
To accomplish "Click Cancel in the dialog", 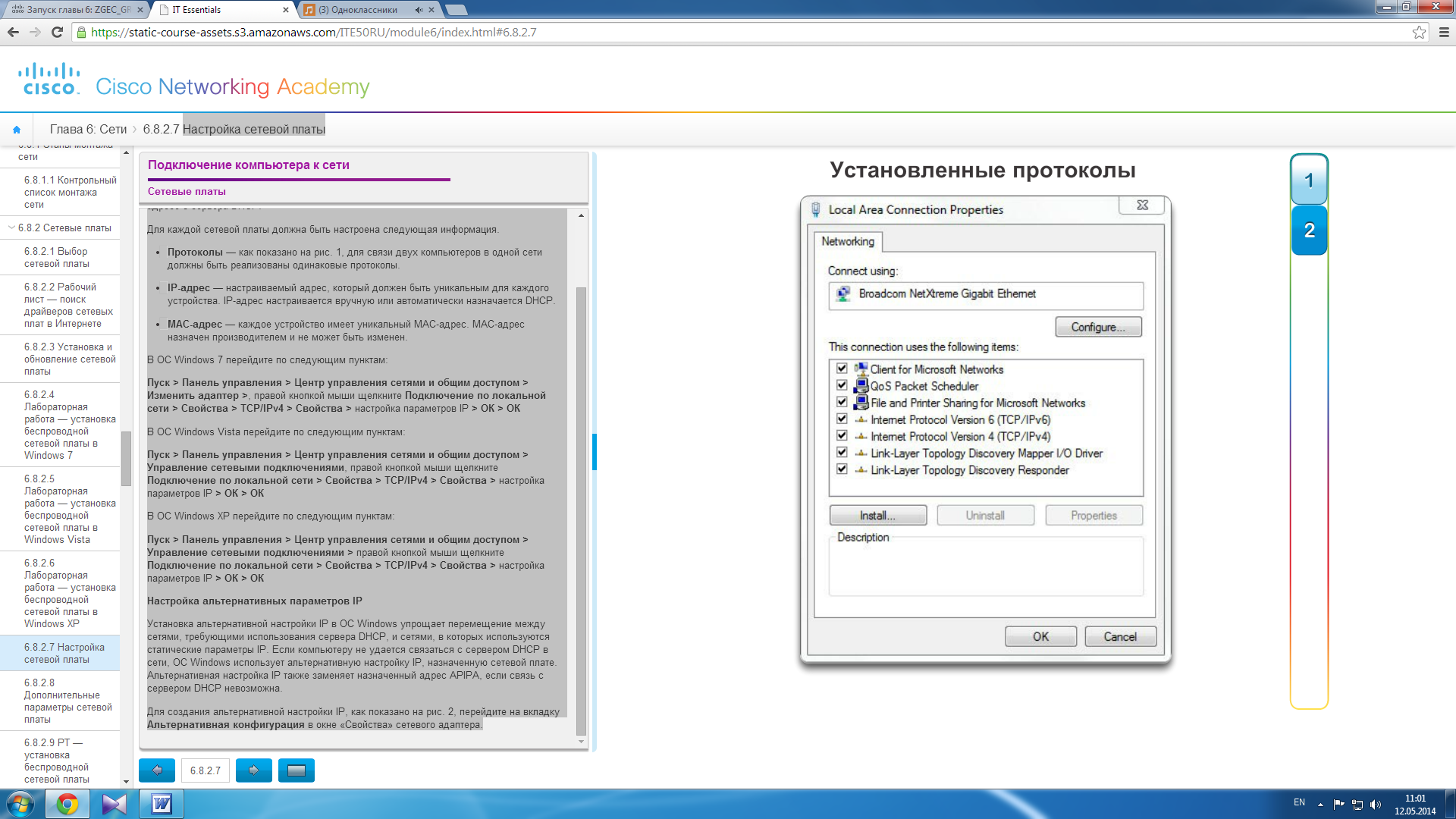I will [1120, 637].
